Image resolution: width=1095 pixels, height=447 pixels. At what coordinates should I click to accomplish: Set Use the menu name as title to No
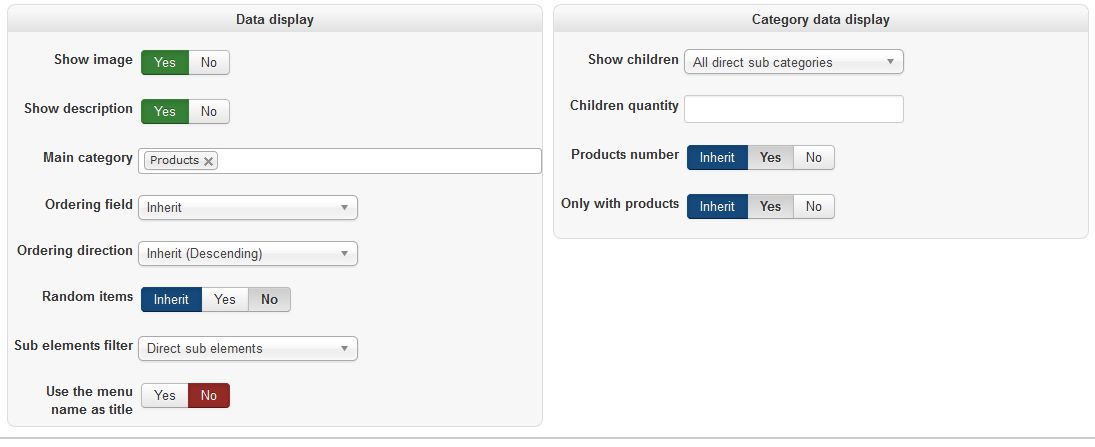[x=209, y=395]
